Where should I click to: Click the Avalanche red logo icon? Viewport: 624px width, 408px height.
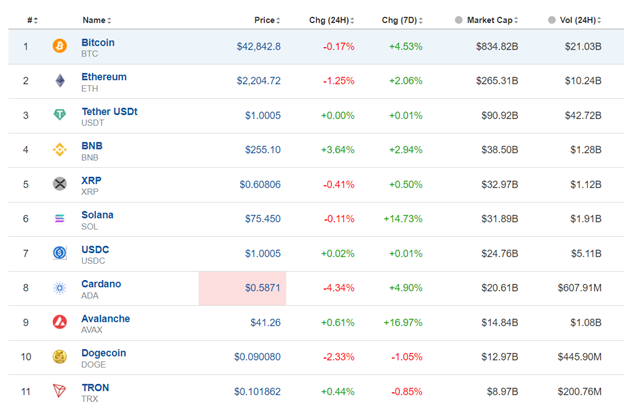[59, 322]
